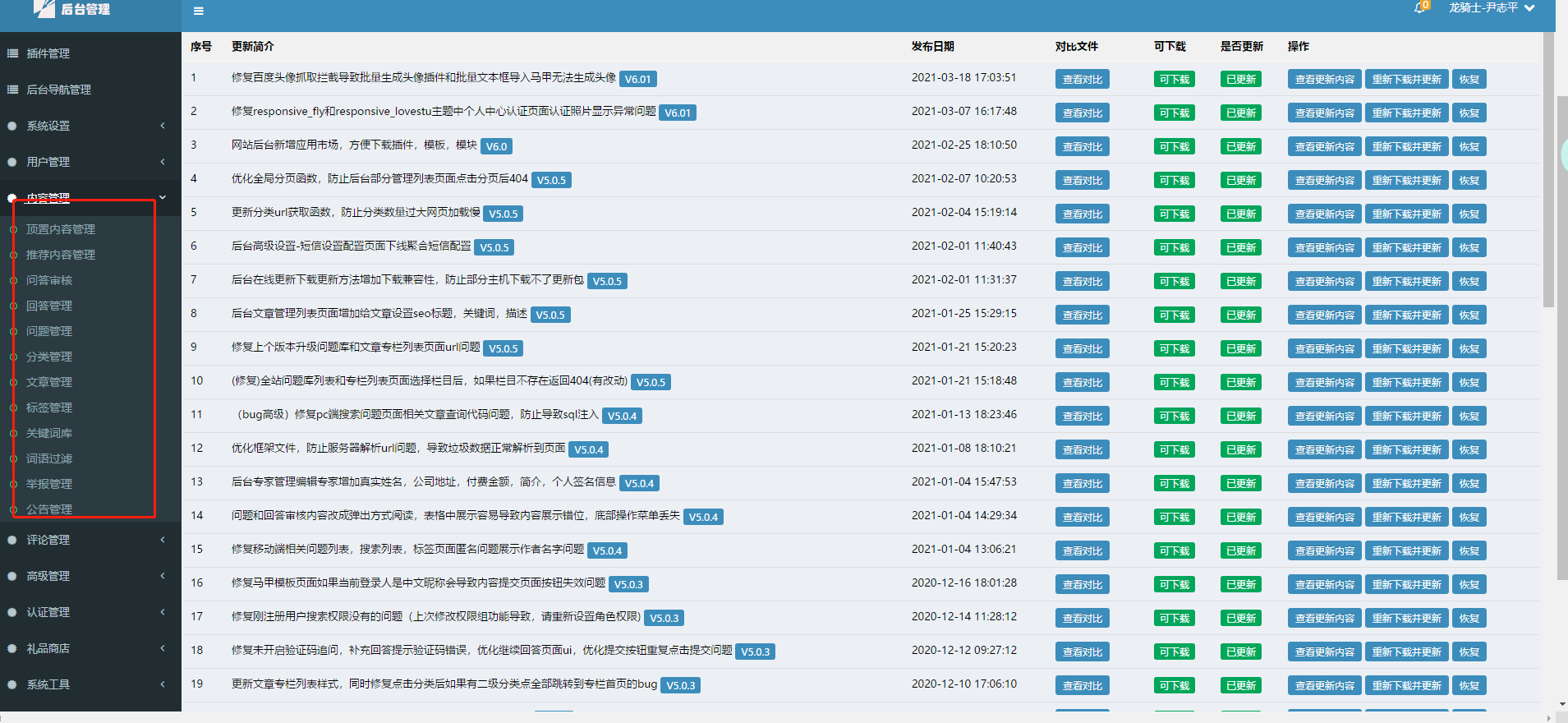Click 重新下载并更新 for update row 3

(x=1406, y=147)
